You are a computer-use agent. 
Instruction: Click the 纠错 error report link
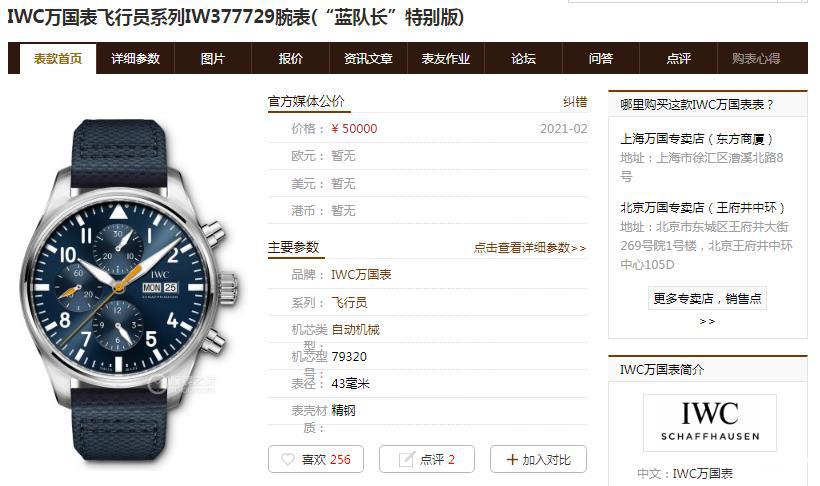575,101
